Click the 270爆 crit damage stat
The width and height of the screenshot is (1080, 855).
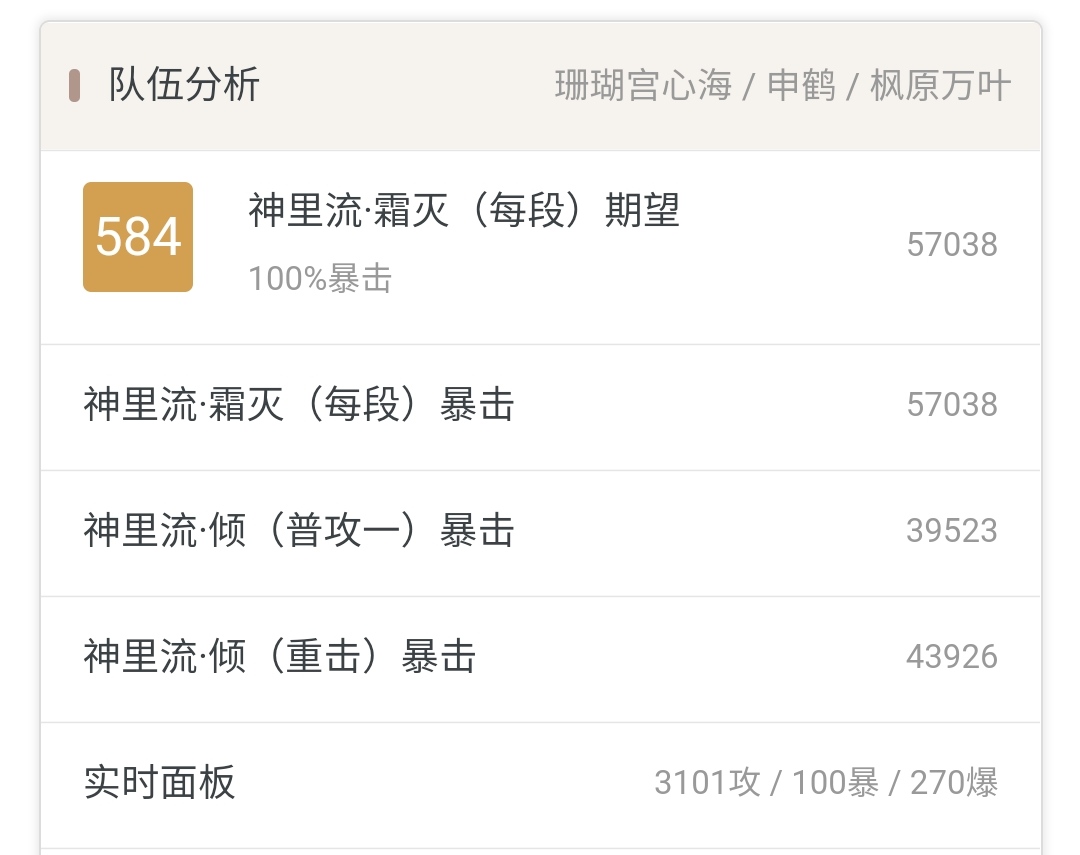(954, 783)
